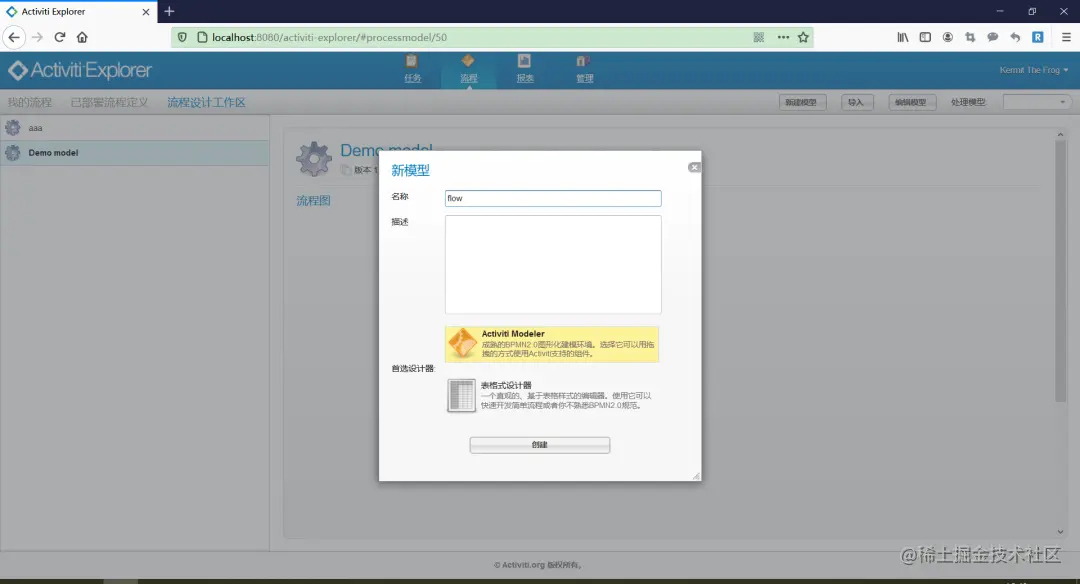Screen dimensions: 1080x584
Task: Open the 任务 tasks section
Action: point(412,69)
